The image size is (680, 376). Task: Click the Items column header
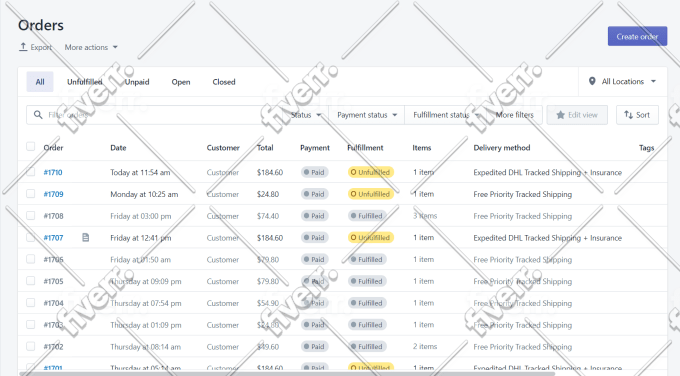tap(422, 148)
